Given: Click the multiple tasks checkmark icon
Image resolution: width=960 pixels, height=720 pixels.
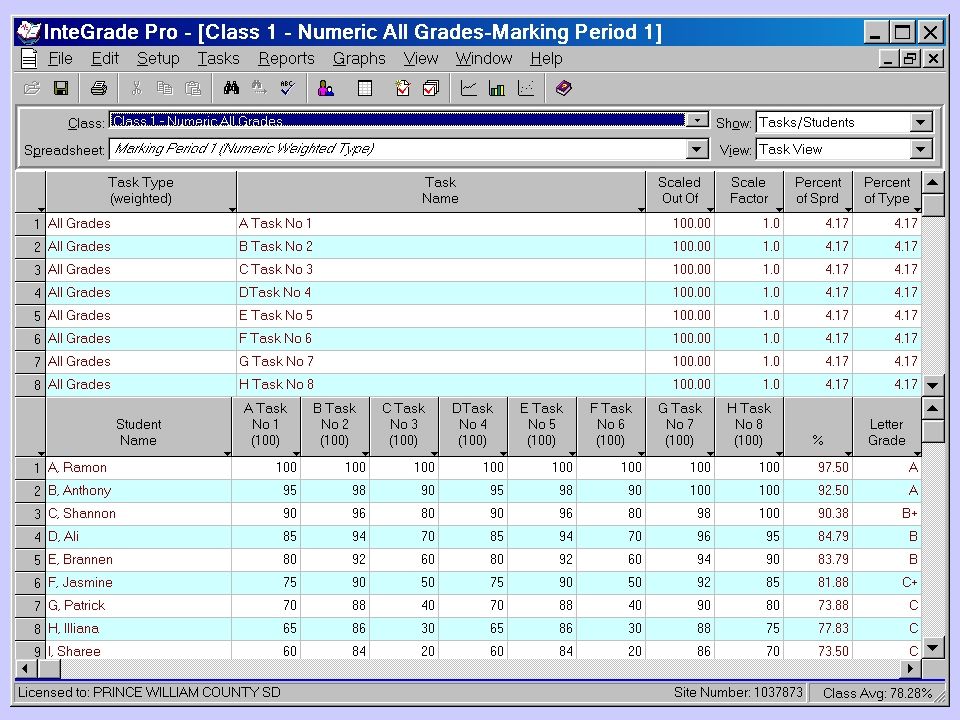Looking at the screenshot, I should (431, 88).
